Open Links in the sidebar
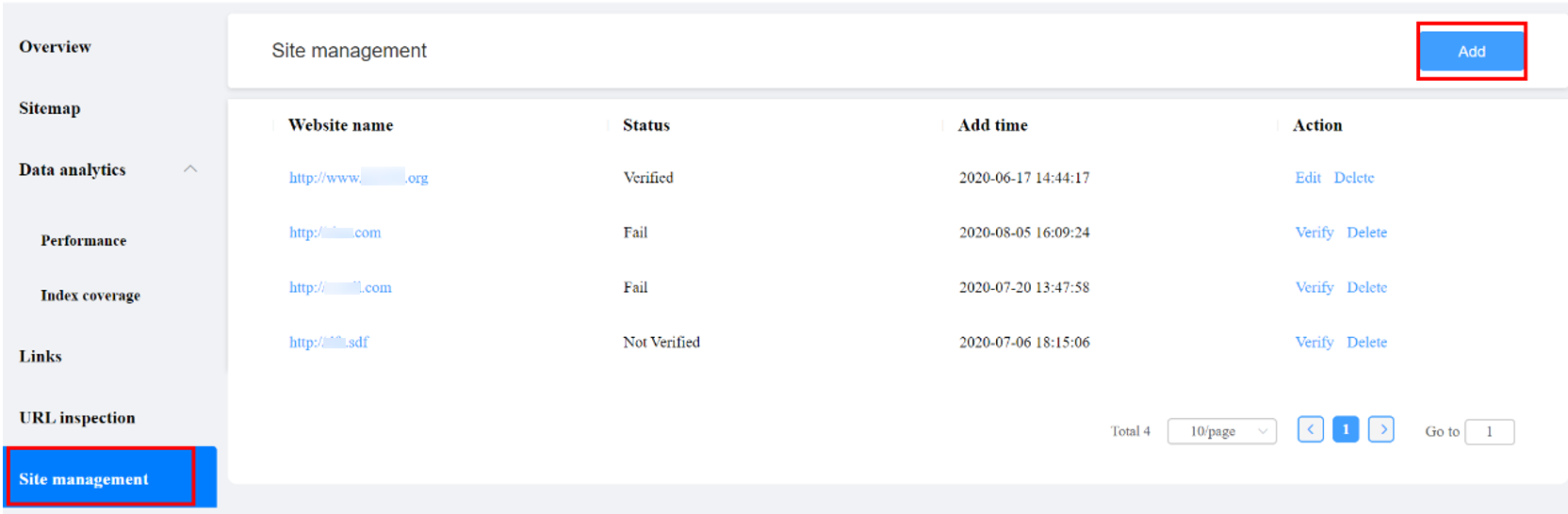Image resolution: width=1568 pixels, height=514 pixels. 41,357
